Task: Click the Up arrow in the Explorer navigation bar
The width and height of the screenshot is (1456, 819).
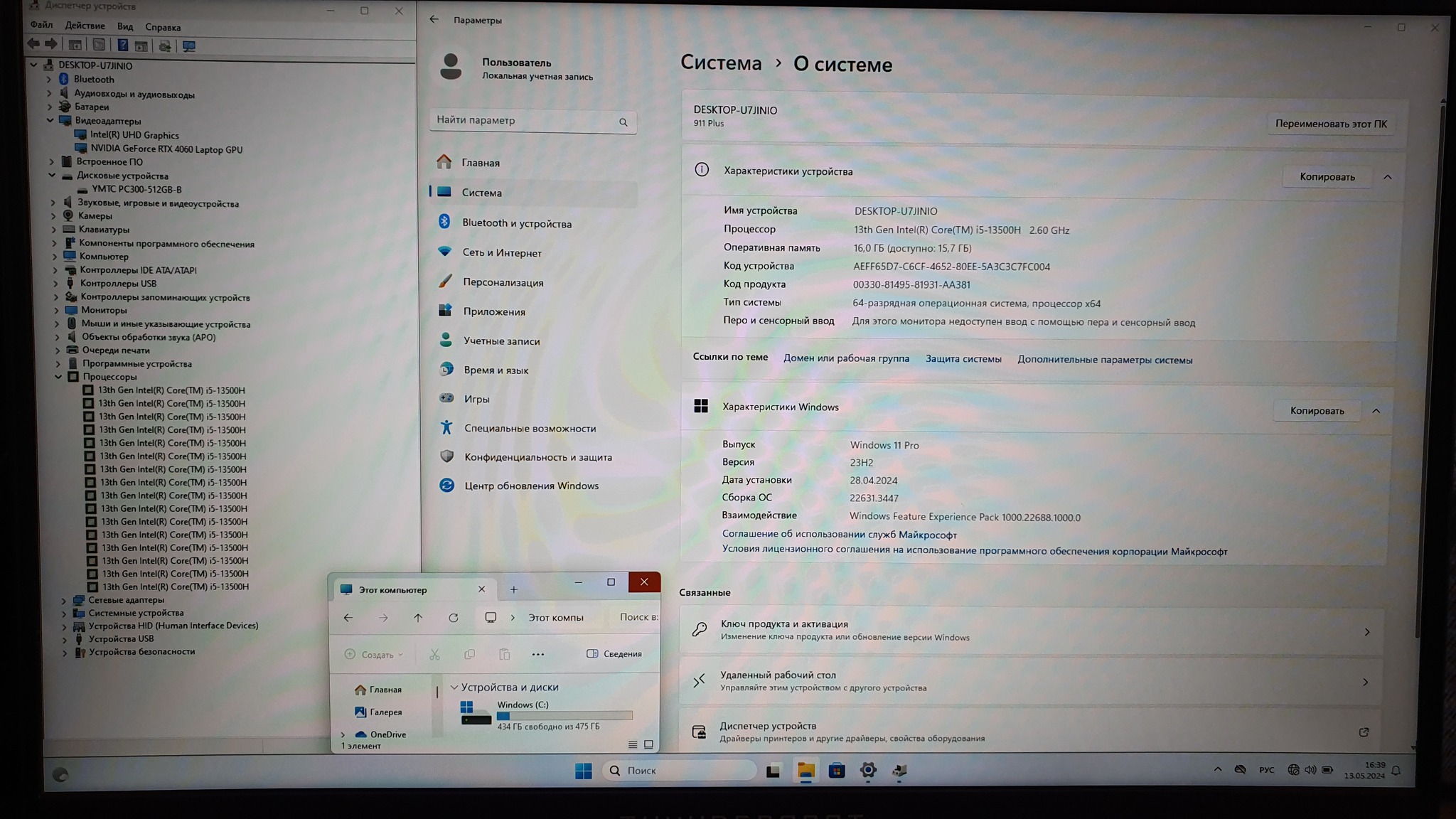Action: pyautogui.click(x=418, y=618)
